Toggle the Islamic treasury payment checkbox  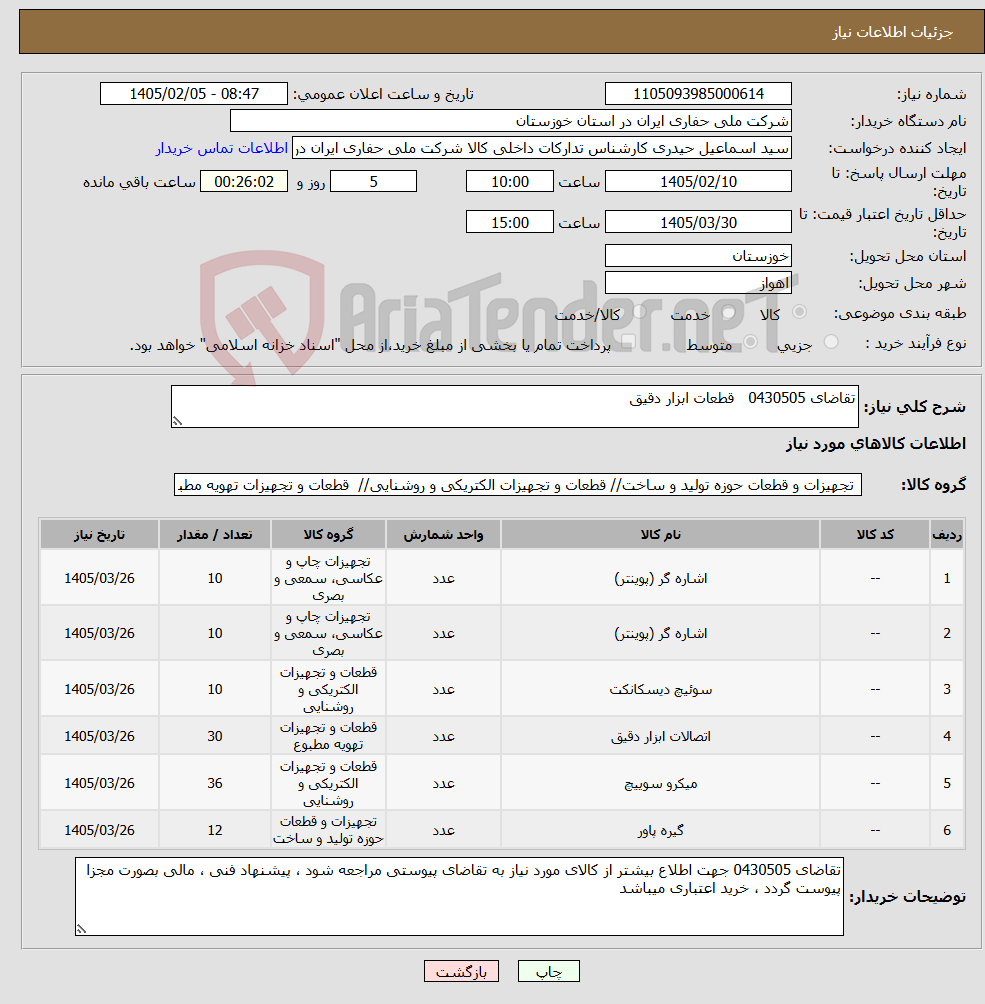click(627, 343)
